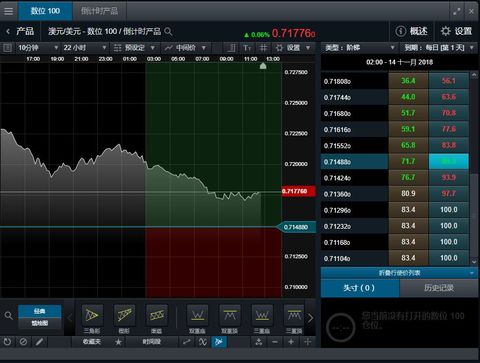
Task: Select the 双重顶 double top pattern
Action: tap(230, 319)
